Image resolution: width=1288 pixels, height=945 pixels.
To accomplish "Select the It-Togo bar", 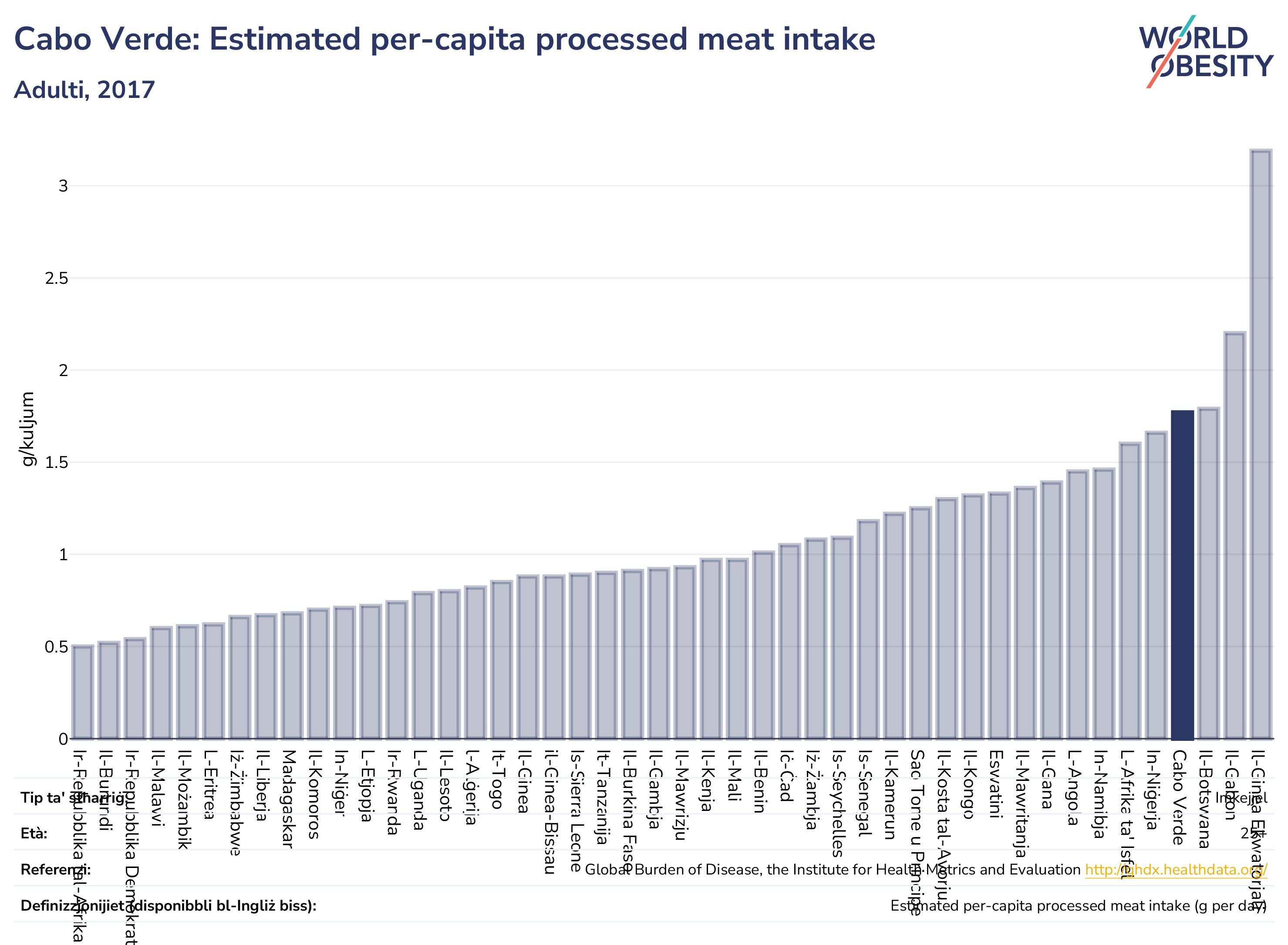I will (x=501, y=660).
